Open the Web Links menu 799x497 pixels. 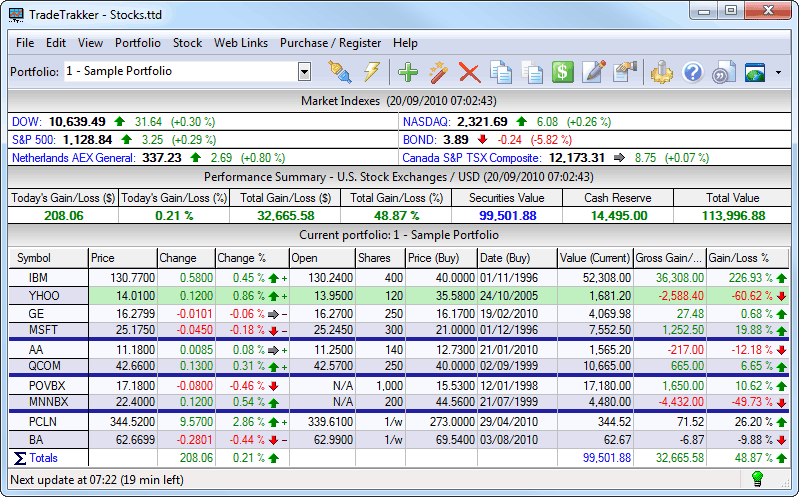point(241,43)
